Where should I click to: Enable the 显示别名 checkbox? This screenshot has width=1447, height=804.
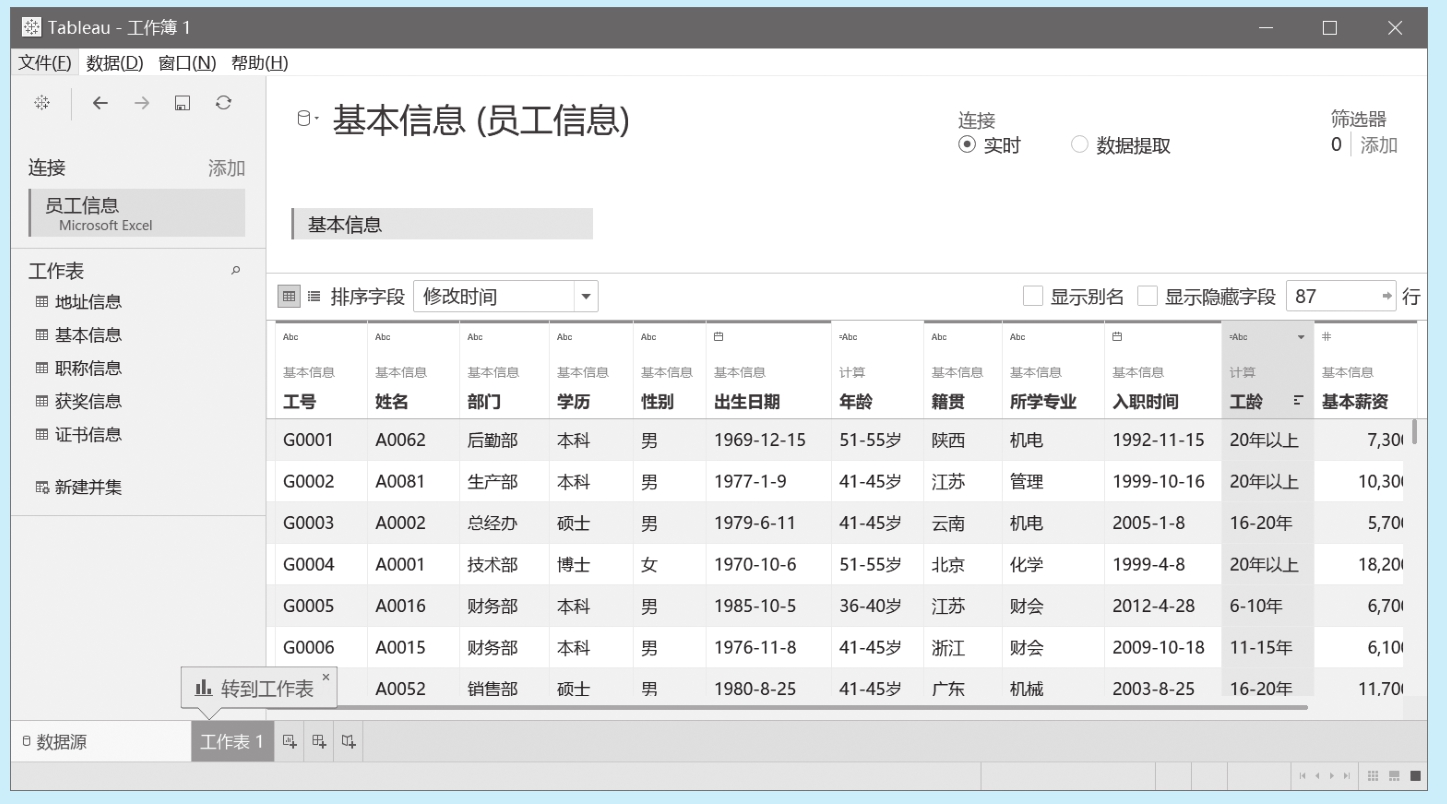click(x=1033, y=296)
